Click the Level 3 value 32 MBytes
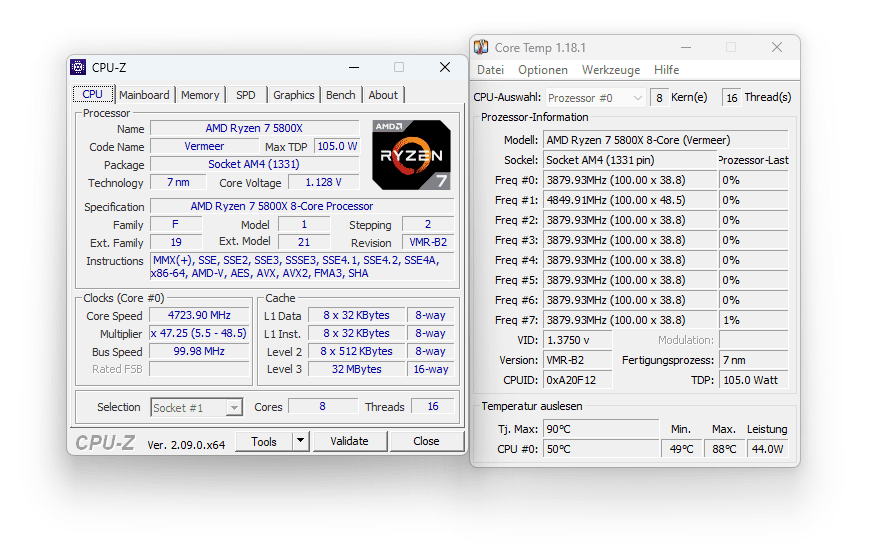 point(356,369)
